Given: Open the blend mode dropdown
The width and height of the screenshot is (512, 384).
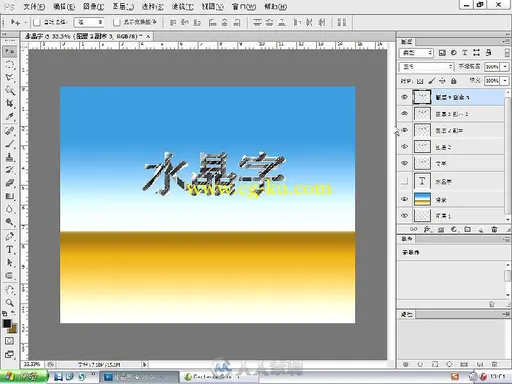Looking at the screenshot, I should [x=427, y=67].
